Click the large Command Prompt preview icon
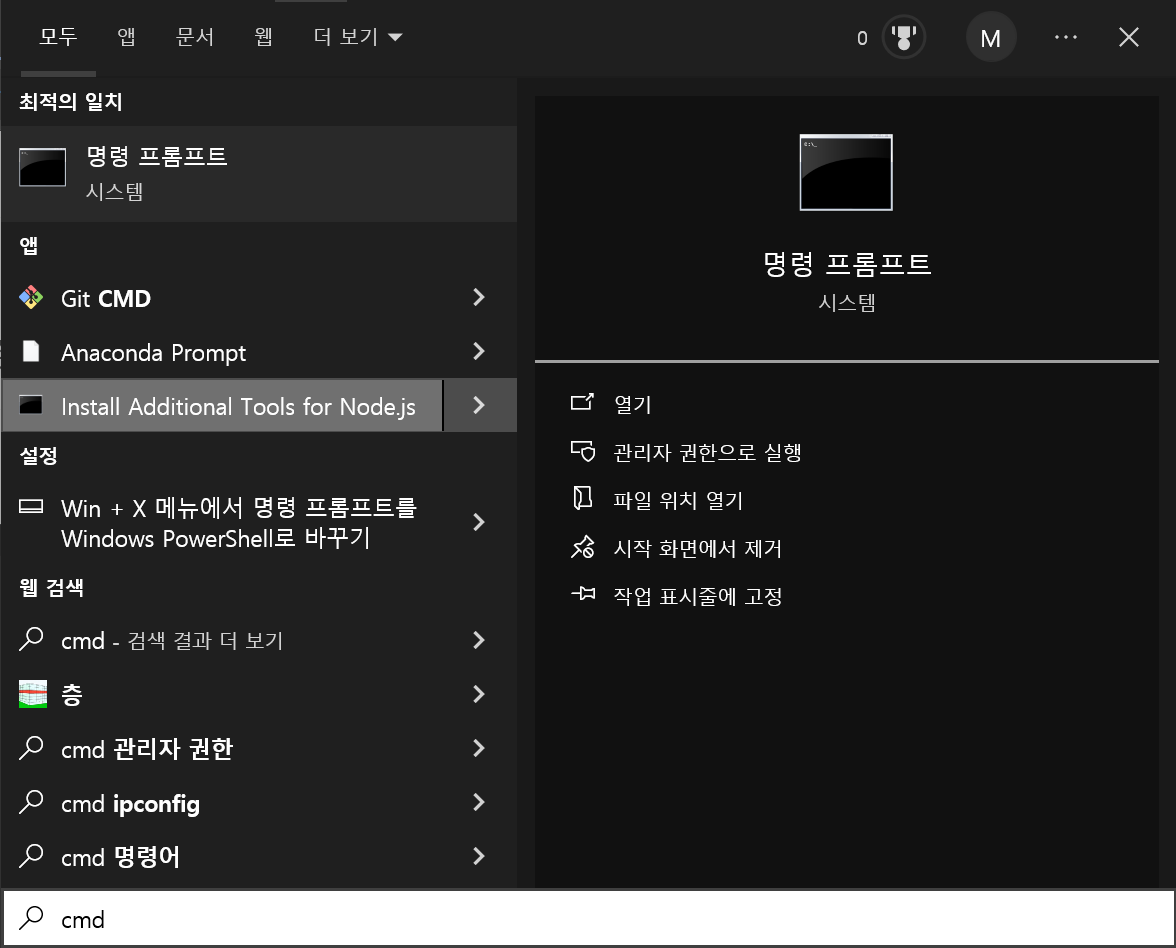Screen dimensions: 1176x948 click(846, 172)
